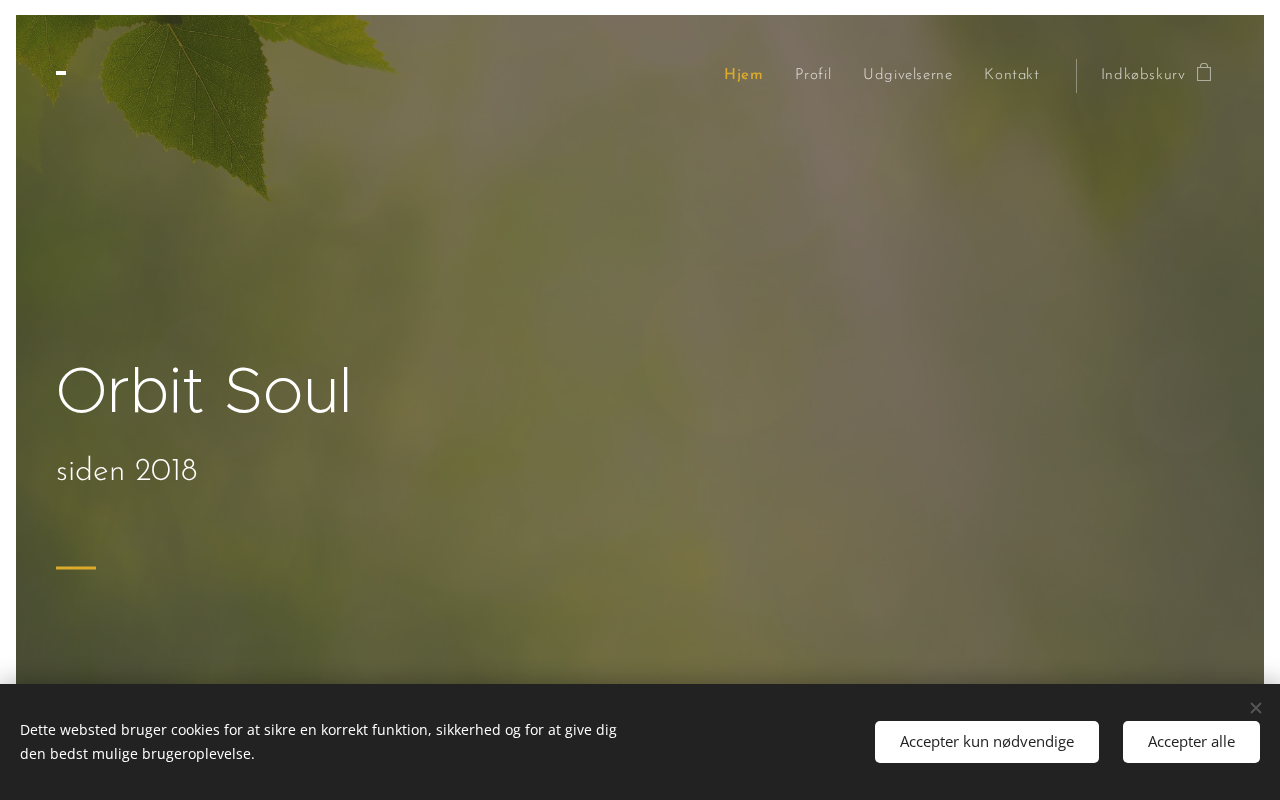Go to the Hjem menu item
The height and width of the screenshot is (800, 1280).
point(744,75)
